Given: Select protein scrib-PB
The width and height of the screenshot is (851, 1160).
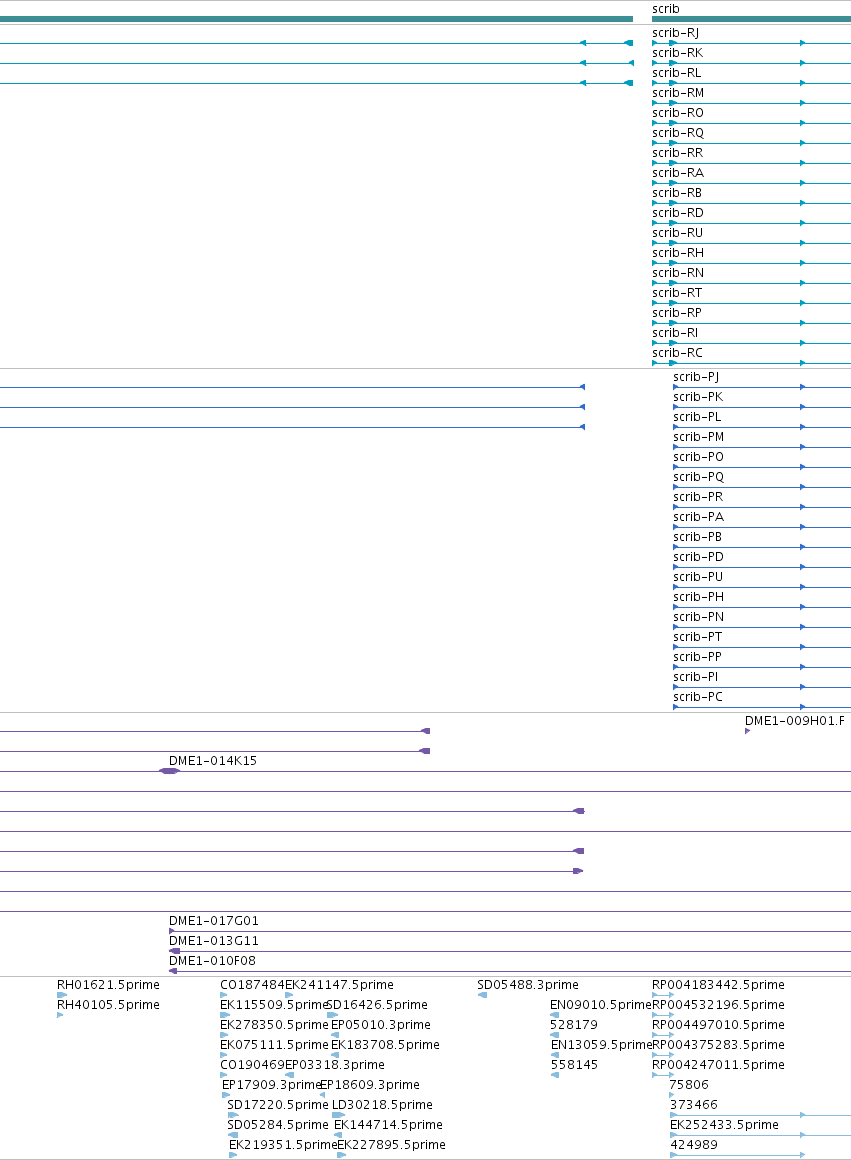Looking at the screenshot, I should point(698,536).
